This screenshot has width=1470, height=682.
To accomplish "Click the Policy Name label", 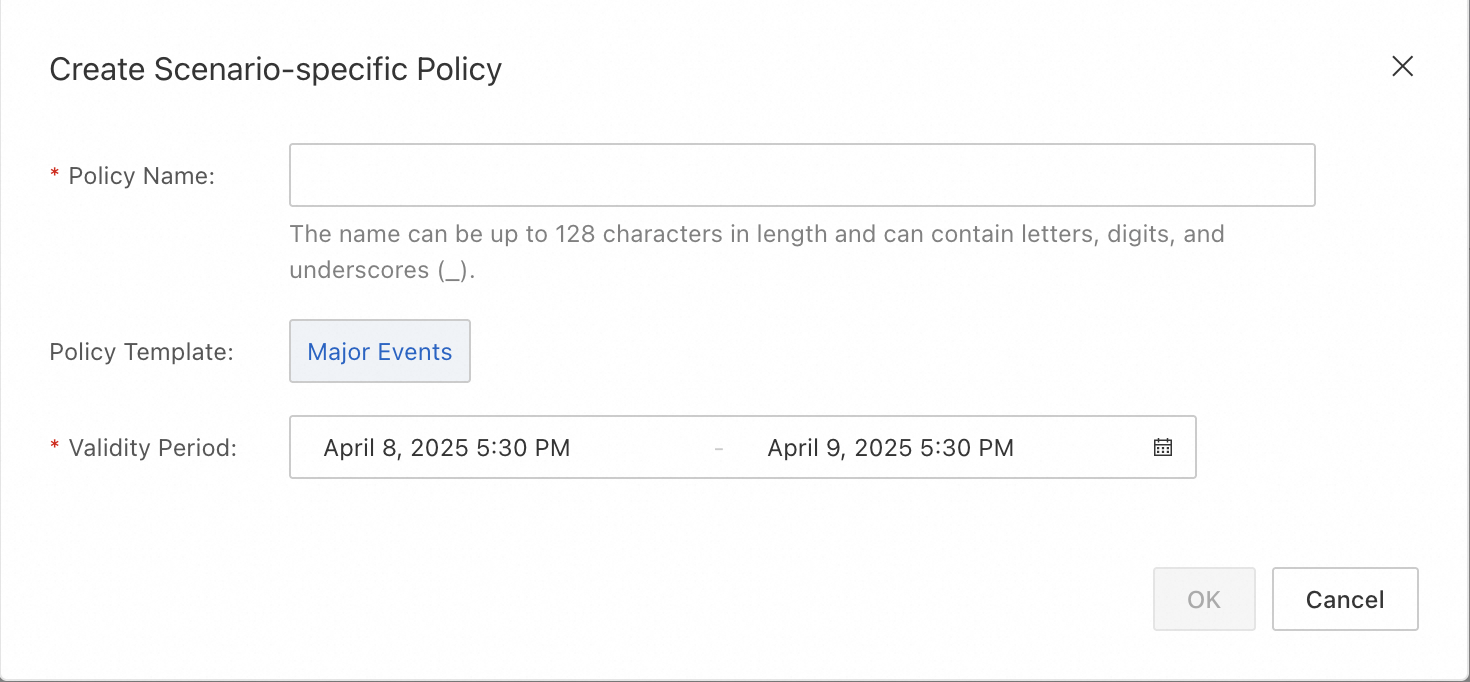I will click(141, 176).
